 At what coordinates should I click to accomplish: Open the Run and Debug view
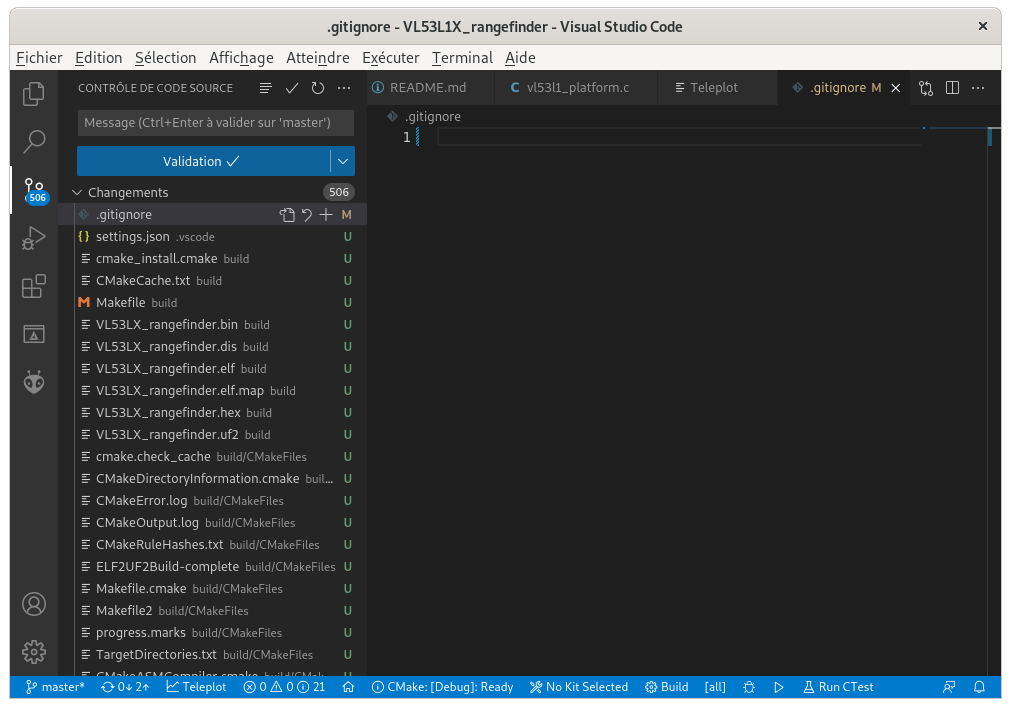point(34,238)
